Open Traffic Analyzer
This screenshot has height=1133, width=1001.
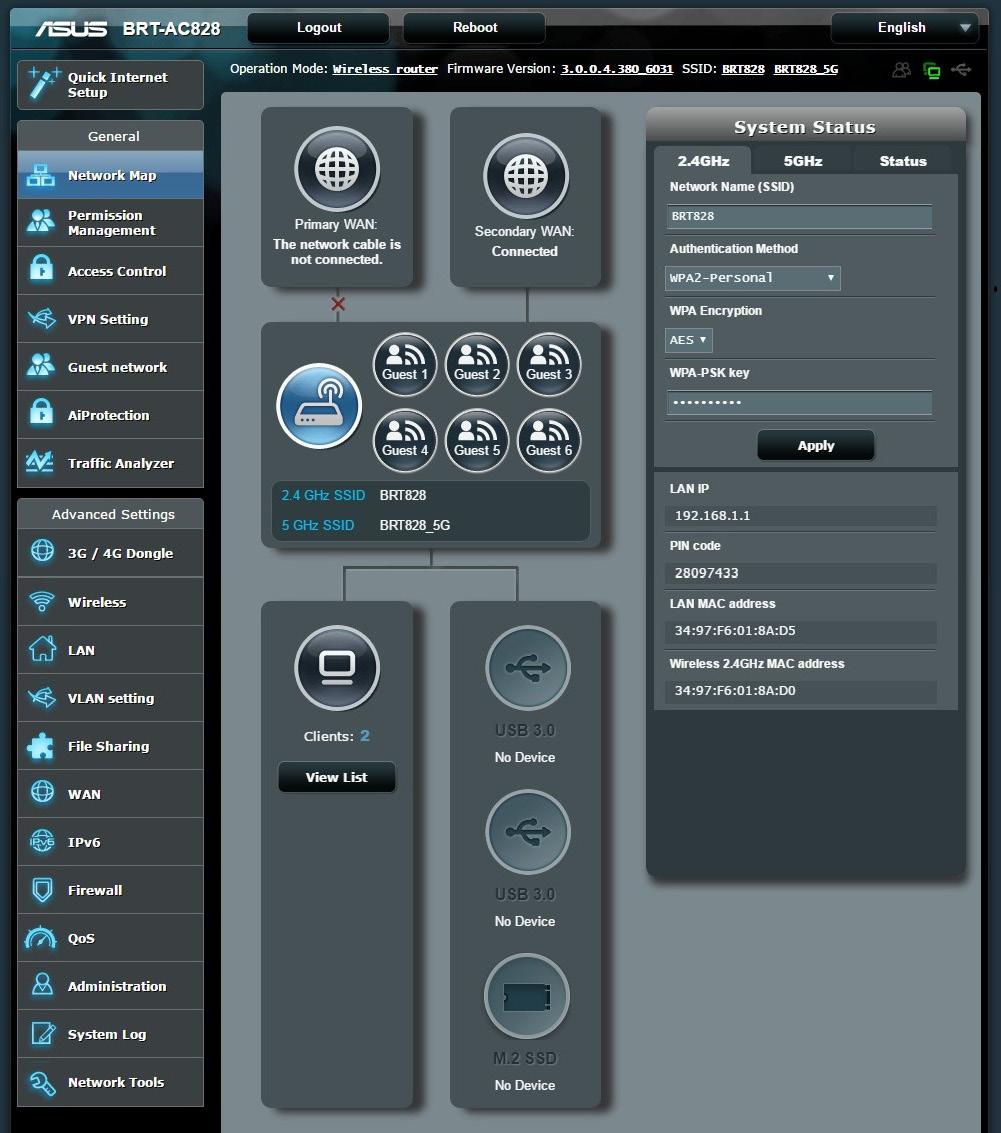click(111, 463)
